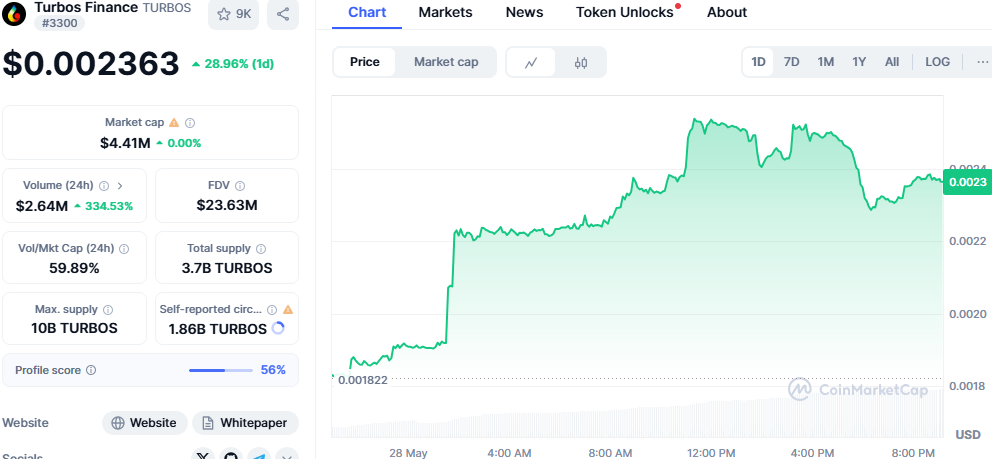Open the Volume (24h) info icon
Viewport: 992px width, 459px height.
104,186
